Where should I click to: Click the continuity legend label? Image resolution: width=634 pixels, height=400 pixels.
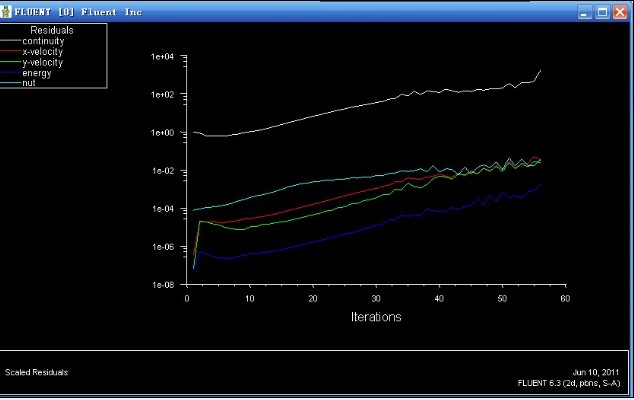tap(42, 41)
